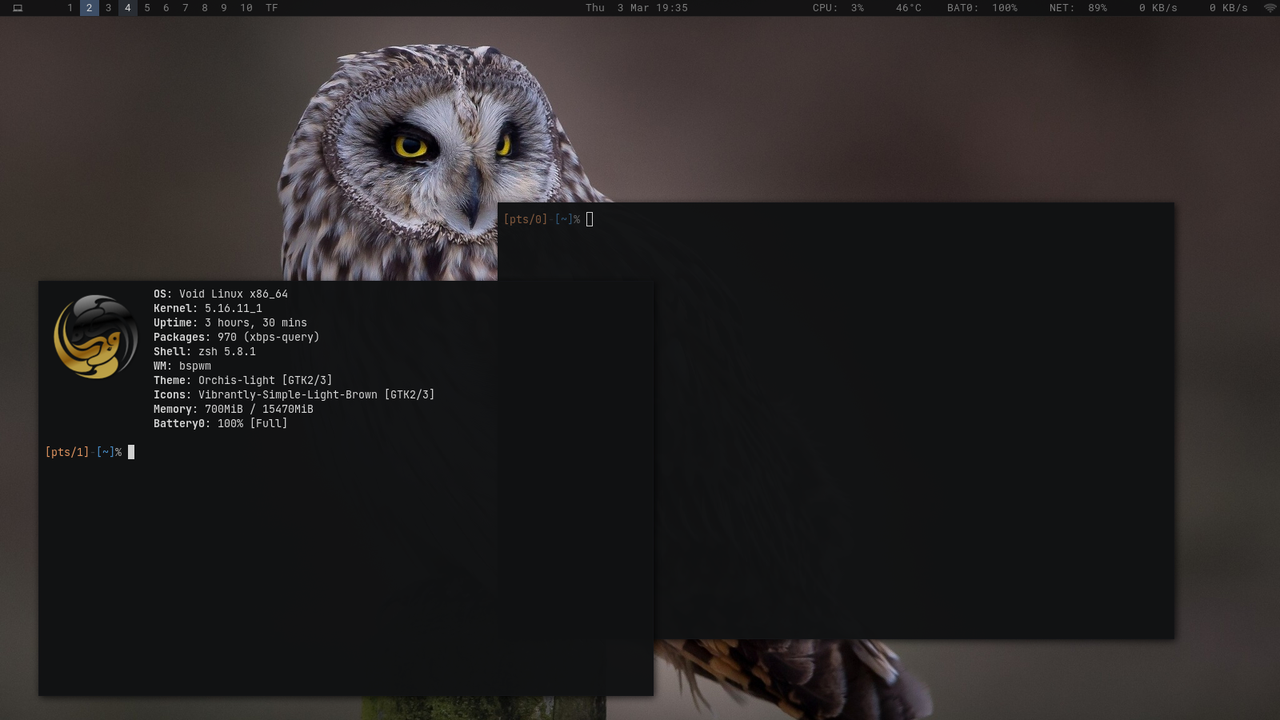Click the Shell: zsh 5.8.1 line

pyautogui.click(x=204, y=352)
